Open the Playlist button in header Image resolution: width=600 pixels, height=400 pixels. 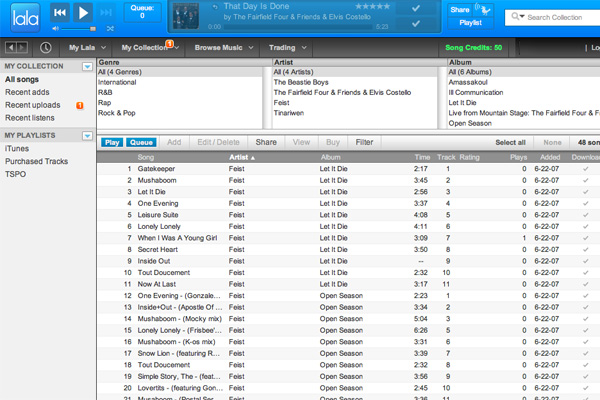pyautogui.click(x=471, y=23)
